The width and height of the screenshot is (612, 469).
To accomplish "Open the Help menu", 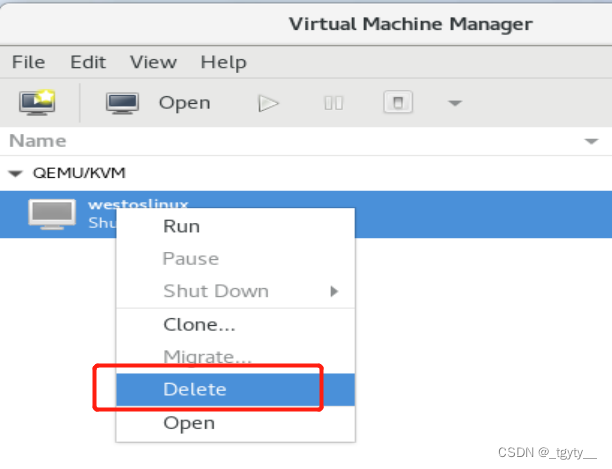I will [223, 62].
